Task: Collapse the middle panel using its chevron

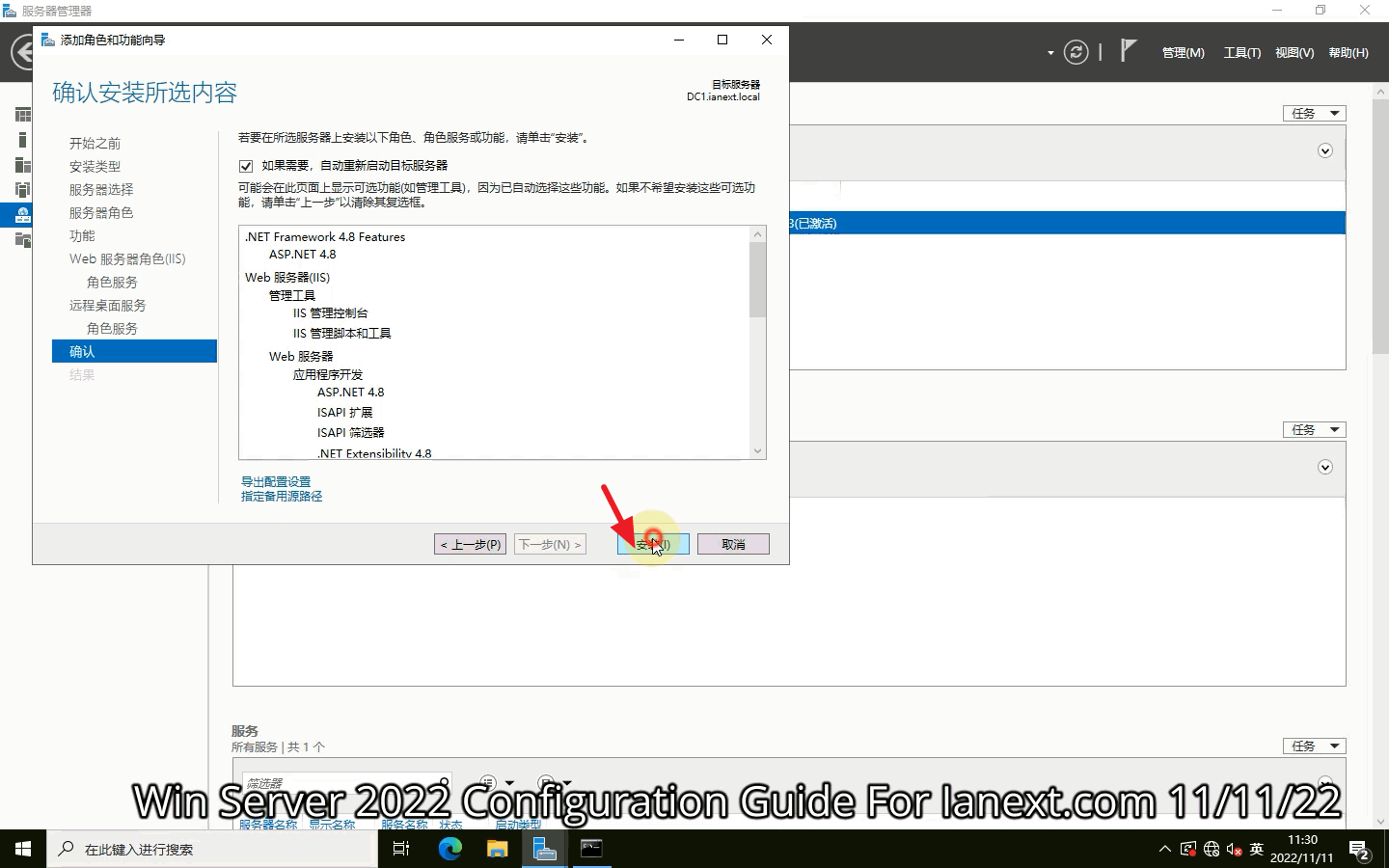Action: click(x=1325, y=467)
